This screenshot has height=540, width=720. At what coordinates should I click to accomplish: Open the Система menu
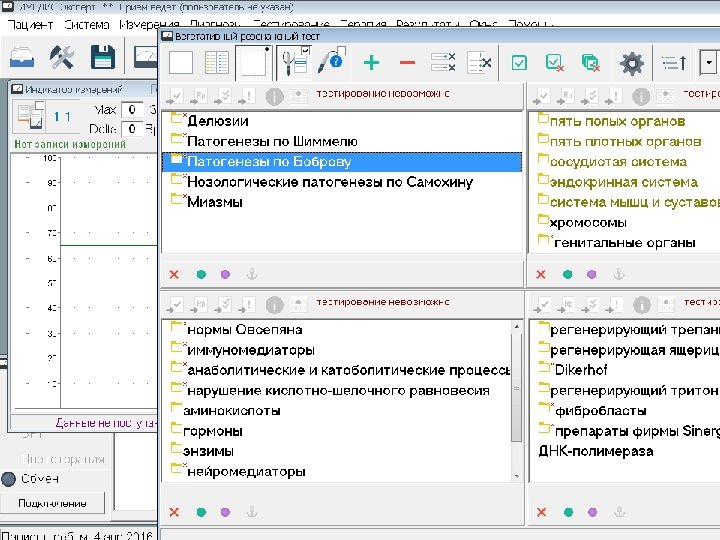[x=87, y=24]
